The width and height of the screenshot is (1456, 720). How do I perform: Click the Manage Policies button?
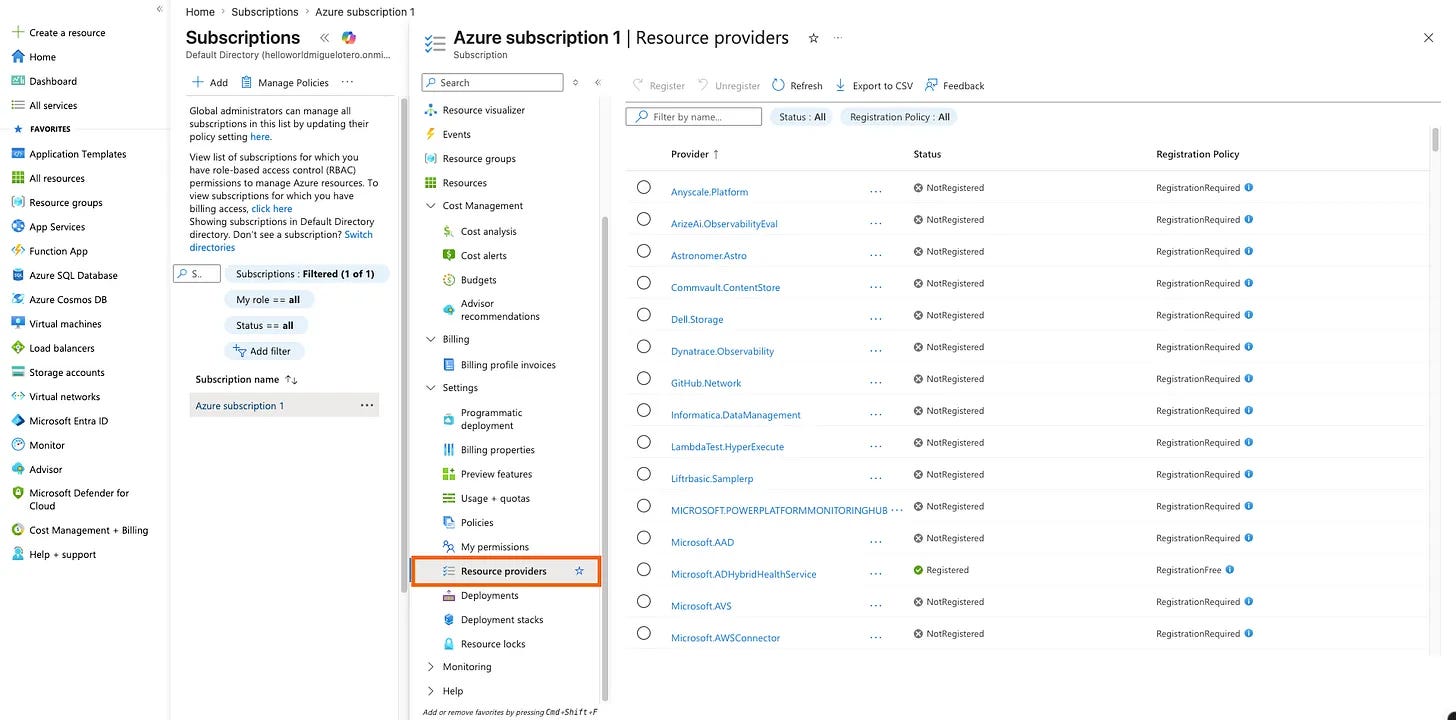pyautogui.click(x=283, y=82)
